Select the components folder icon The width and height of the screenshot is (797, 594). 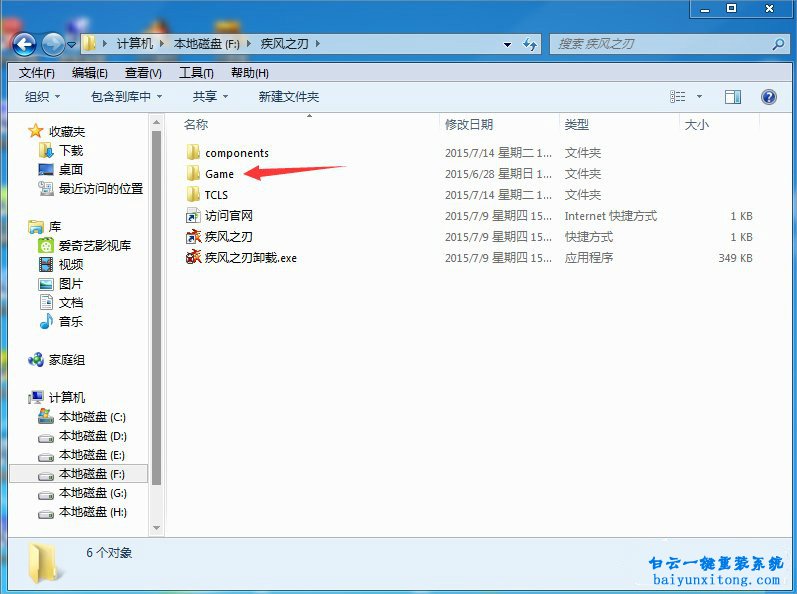[193, 152]
